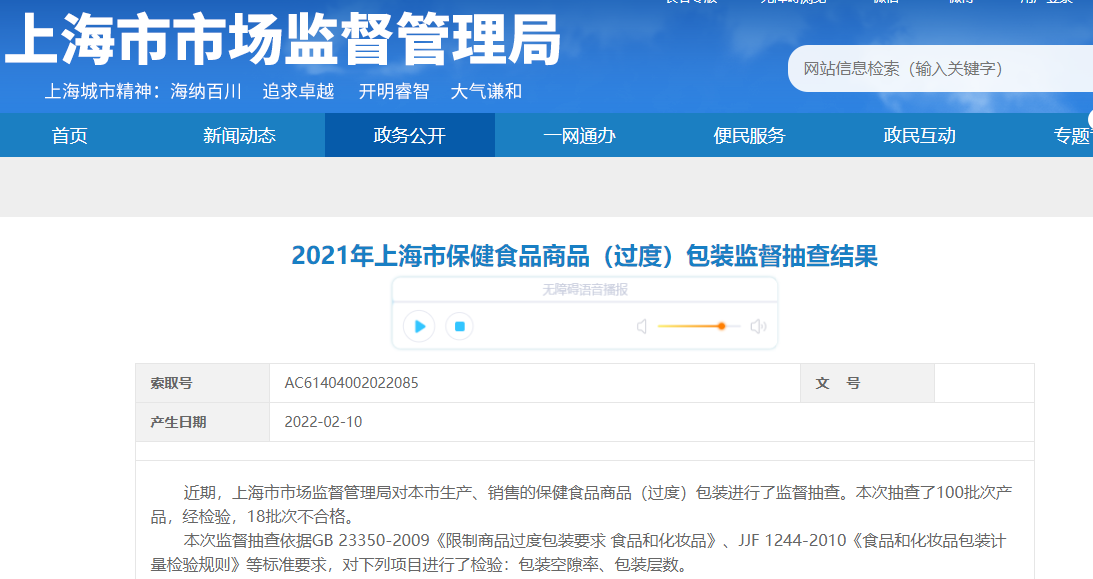1093x579 pixels.
Task: Click the paragraph mentioning GB 23350-2009
Action: [x=579, y=552]
